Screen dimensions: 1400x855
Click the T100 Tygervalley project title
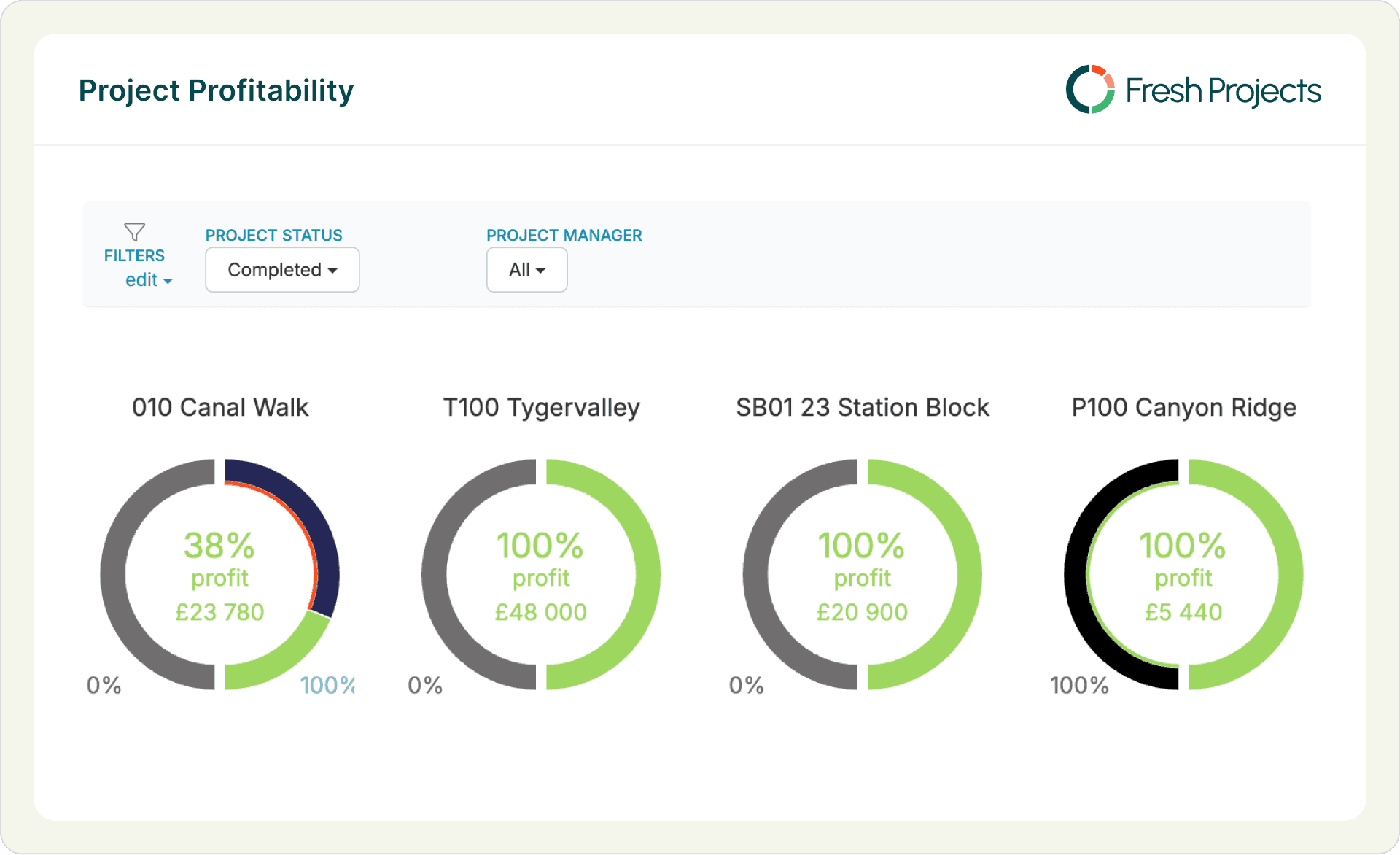[541, 407]
